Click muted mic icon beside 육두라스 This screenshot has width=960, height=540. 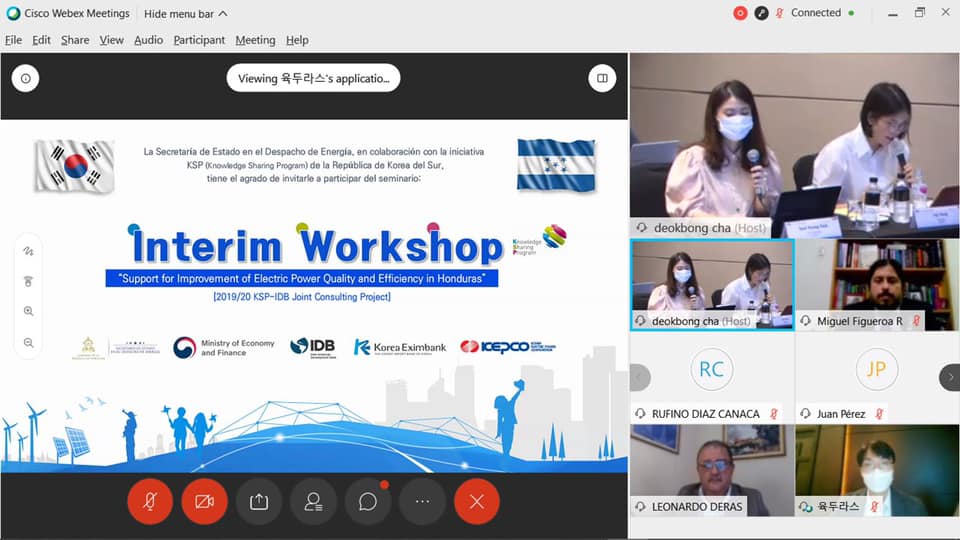[874, 507]
